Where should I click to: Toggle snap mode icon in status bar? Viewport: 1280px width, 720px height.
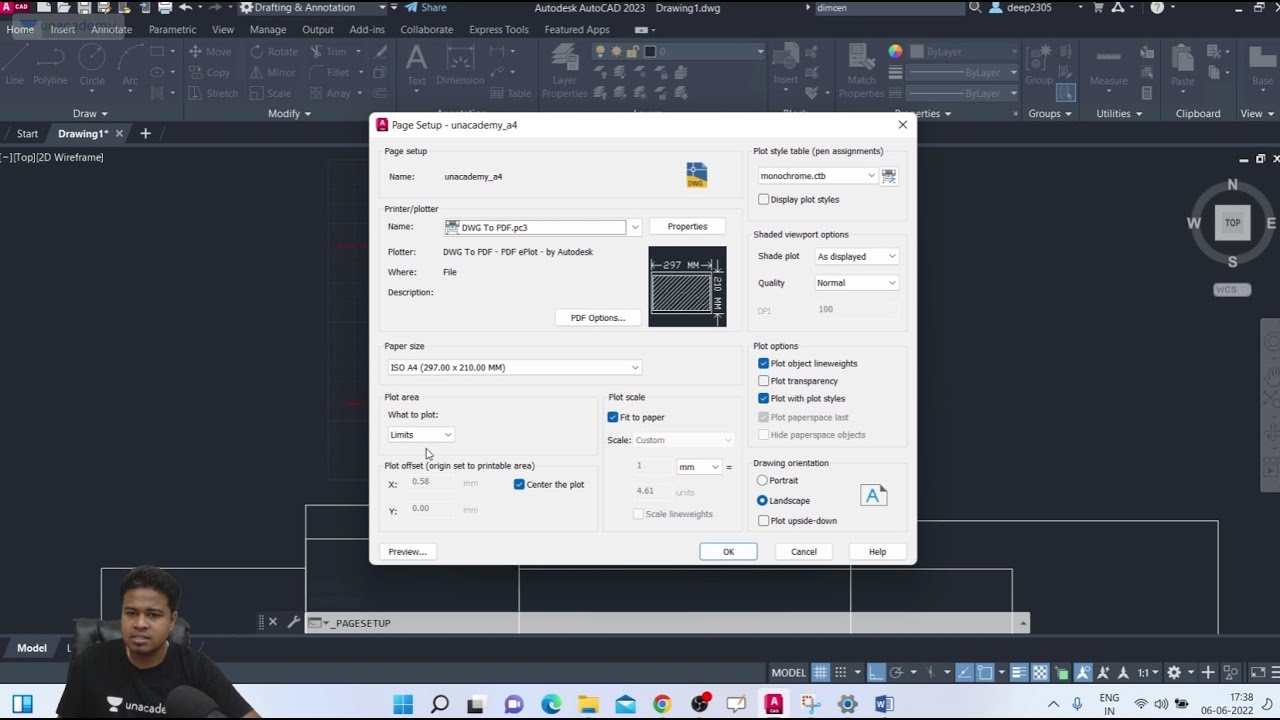pos(841,673)
